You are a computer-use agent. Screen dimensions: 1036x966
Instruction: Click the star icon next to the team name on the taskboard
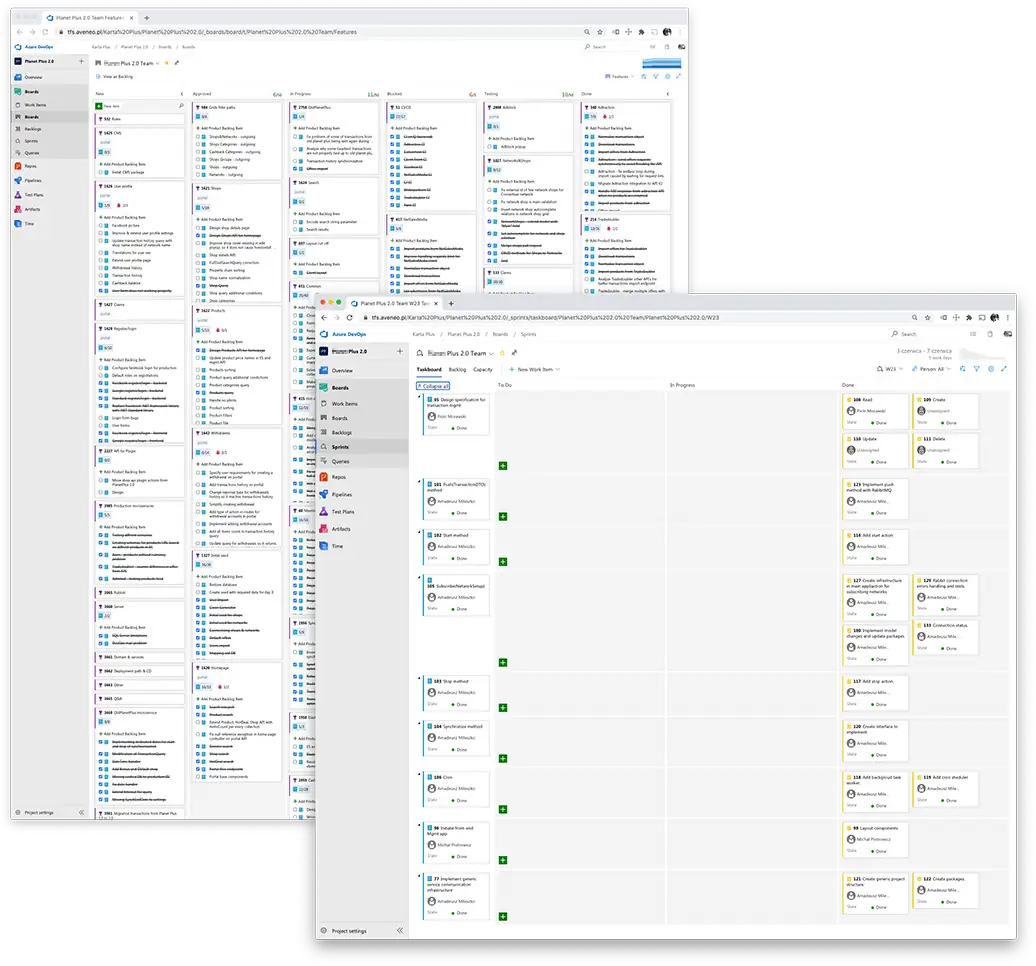(500, 353)
